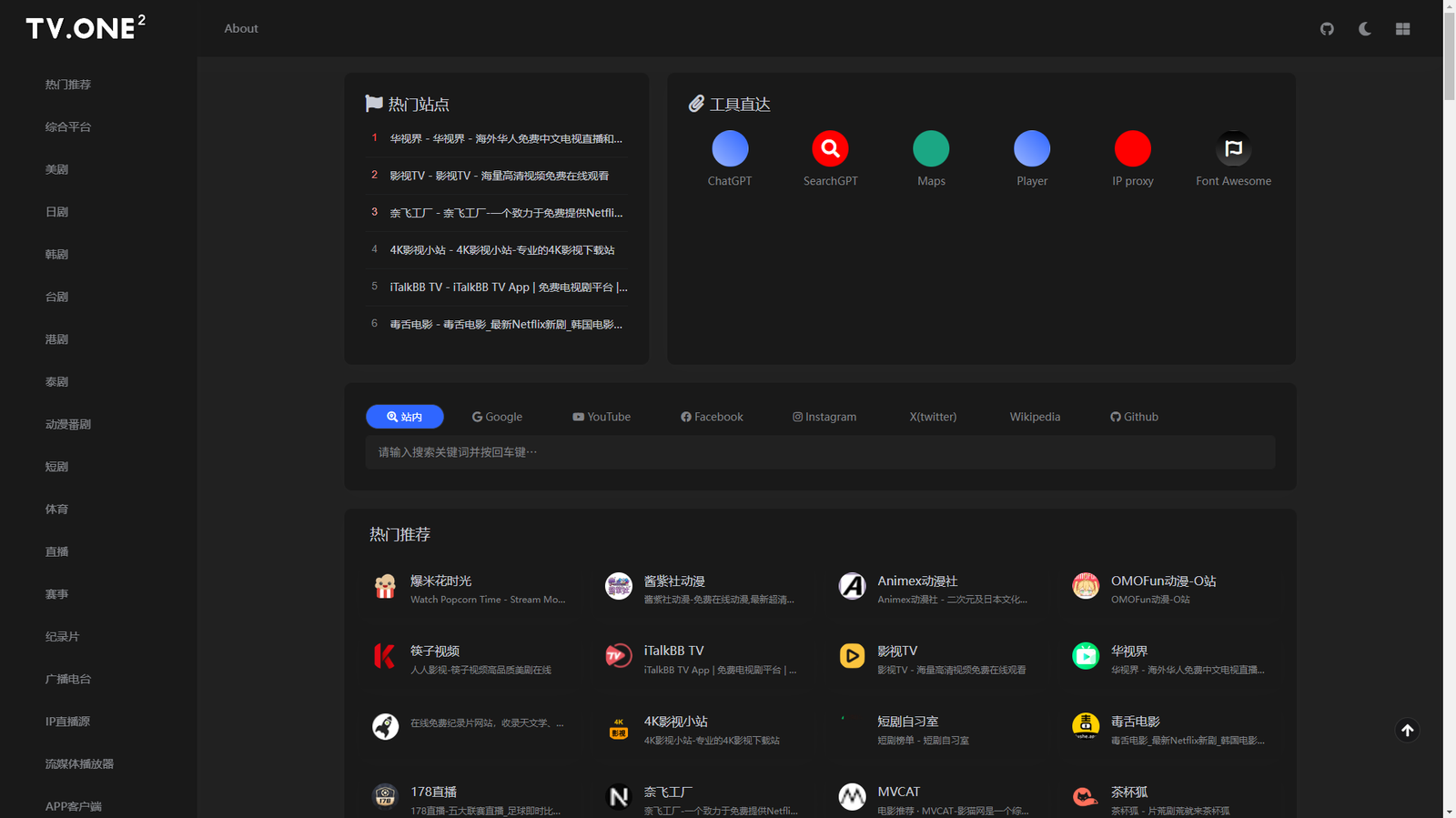Select the Facebook search tab
1456x818 pixels.
[712, 417]
